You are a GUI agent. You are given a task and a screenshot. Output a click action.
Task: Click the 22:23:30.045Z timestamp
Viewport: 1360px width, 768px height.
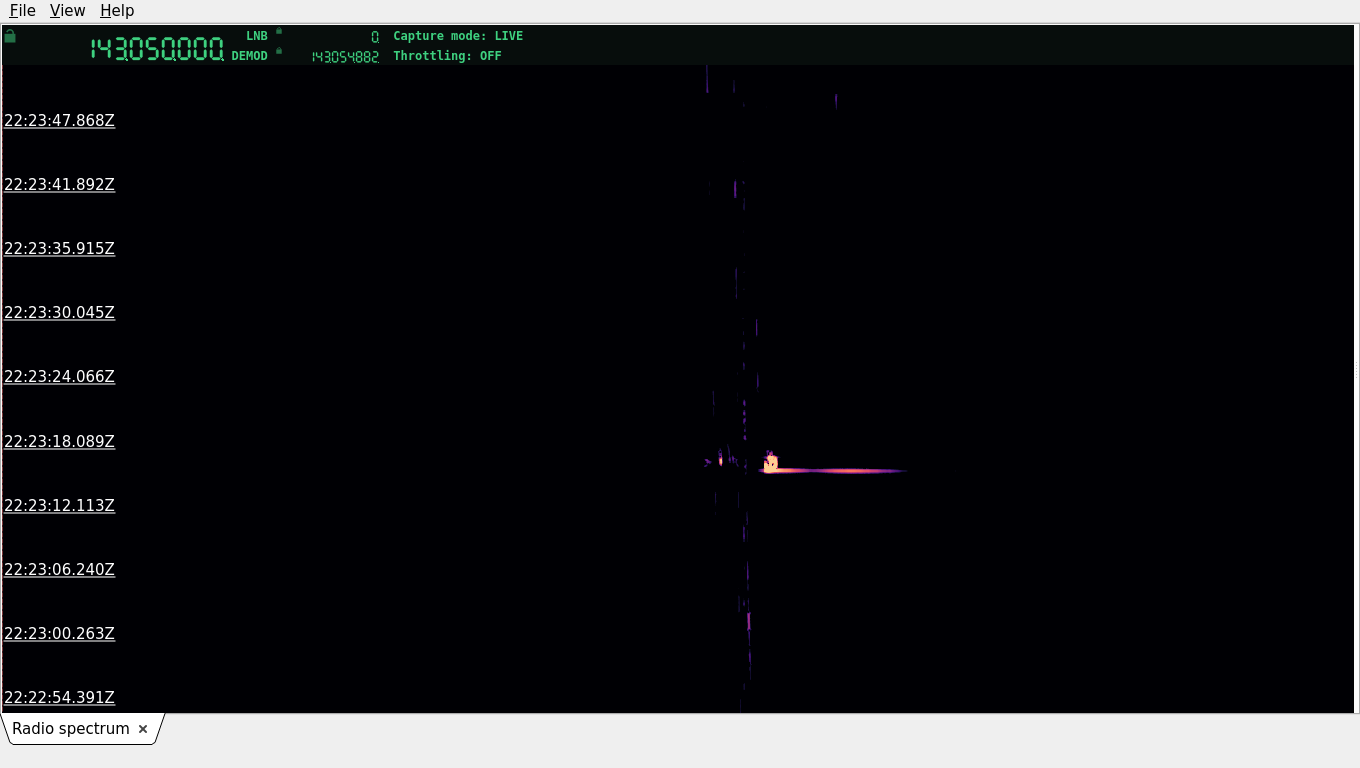pyautogui.click(x=59, y=312)
